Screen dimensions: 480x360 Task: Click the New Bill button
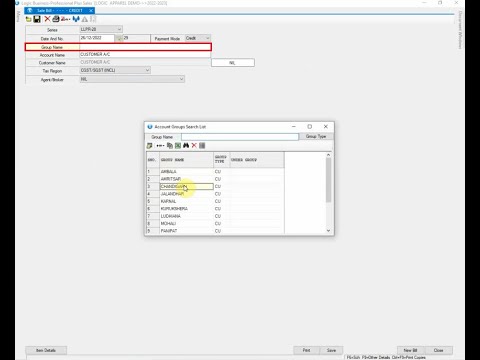tap(411, 350)
